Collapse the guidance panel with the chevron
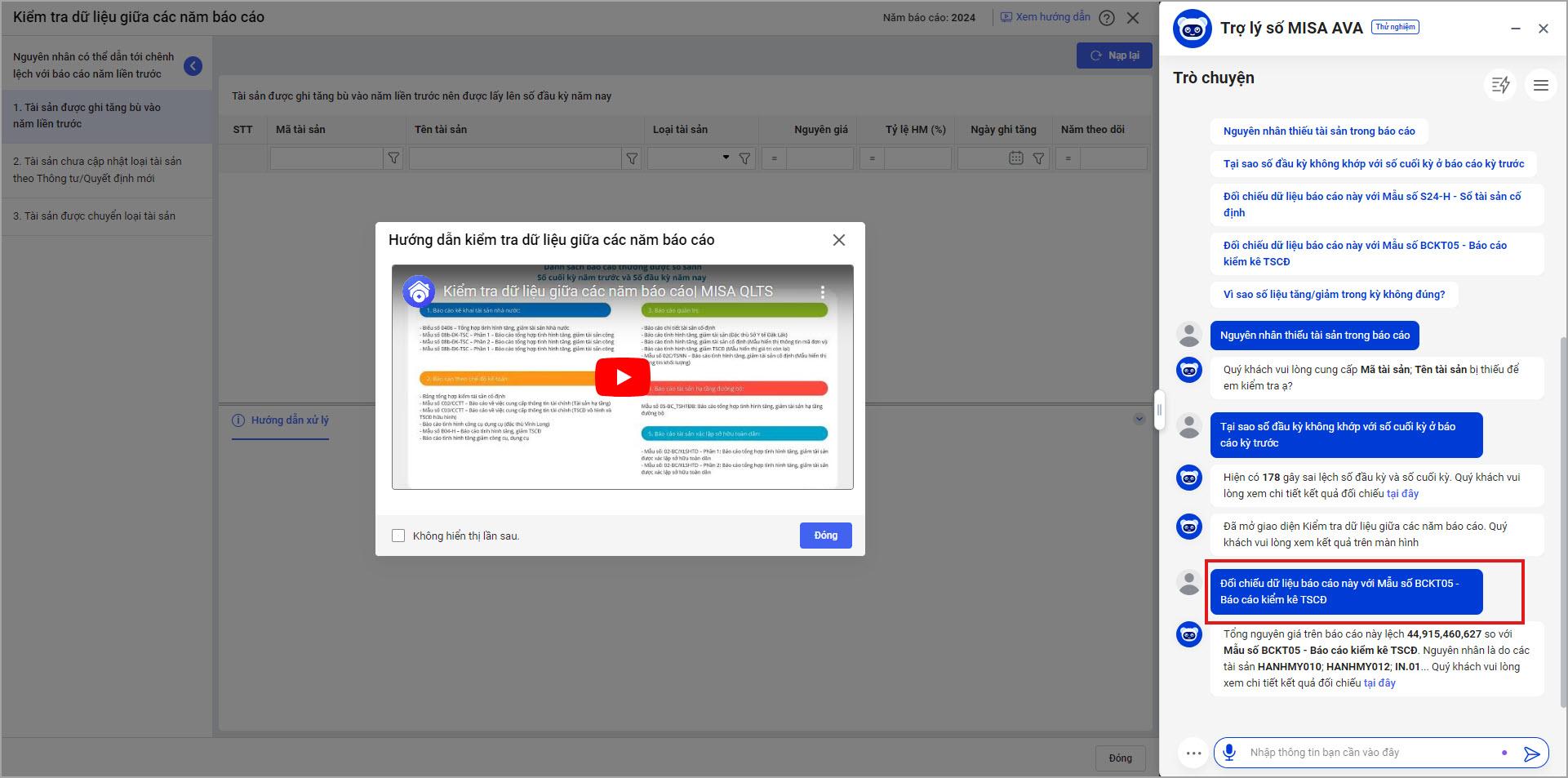The height and width of the screenshot is (778, 1568). point(1139,420)
